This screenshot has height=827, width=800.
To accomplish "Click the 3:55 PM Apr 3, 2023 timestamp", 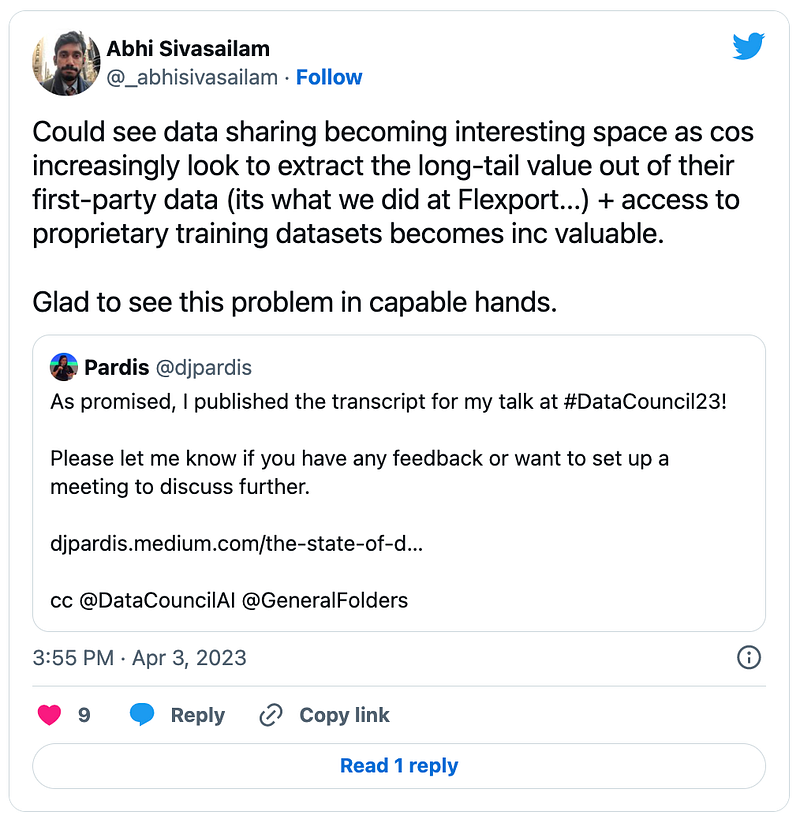I will (140, 658).
